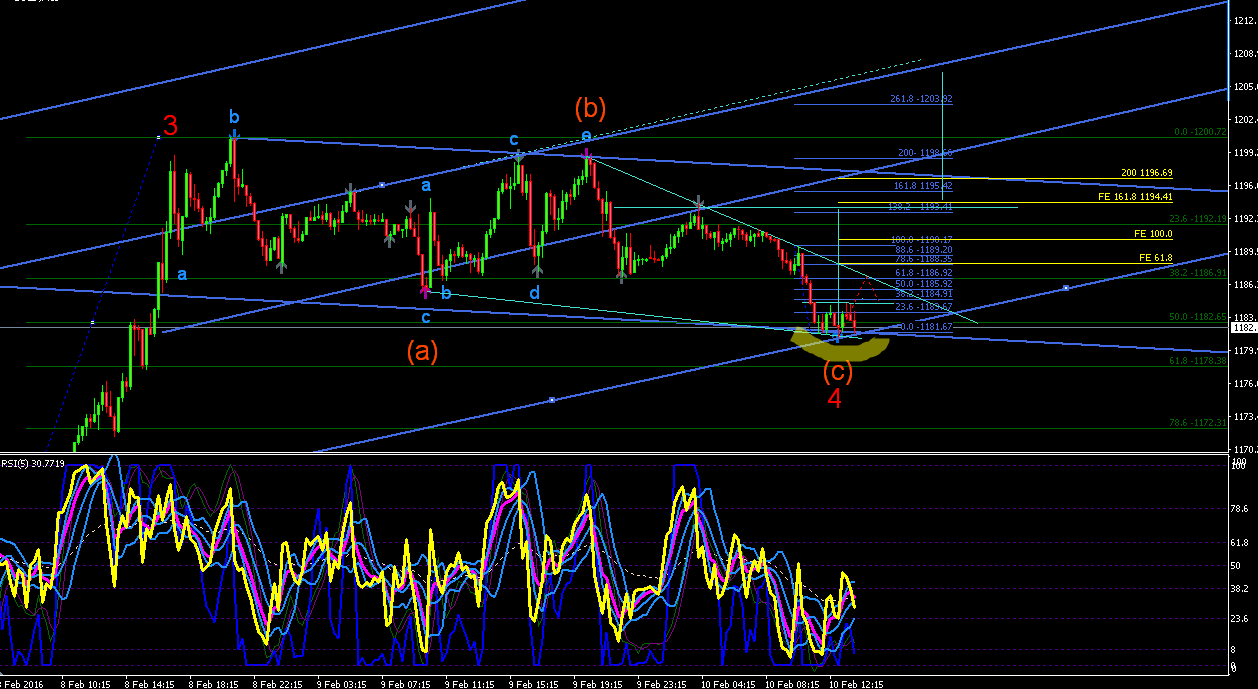Click the 100.0 -1190.17 Fibonacci label

[921, 240]
